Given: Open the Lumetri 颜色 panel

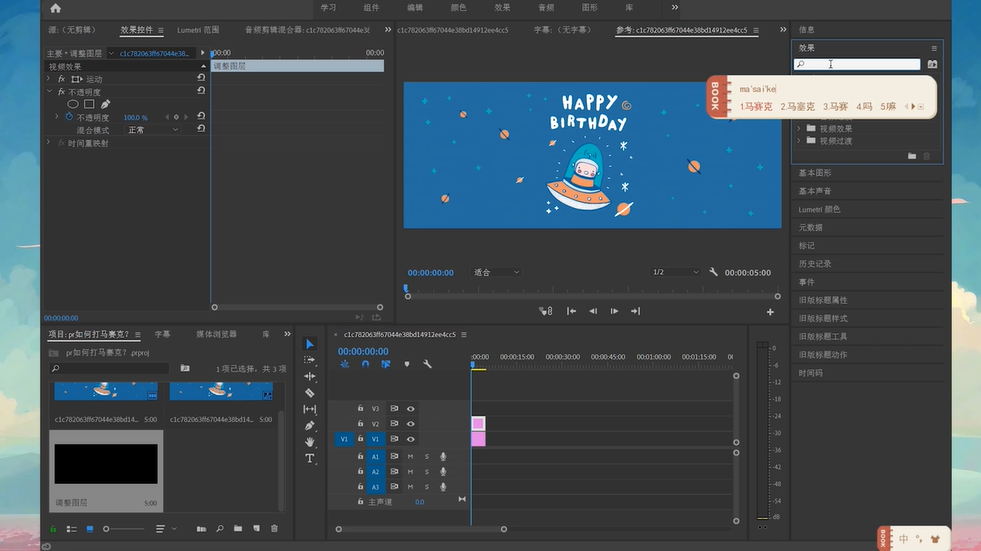Looking at the screenshot, I should [x=819, y=210].
